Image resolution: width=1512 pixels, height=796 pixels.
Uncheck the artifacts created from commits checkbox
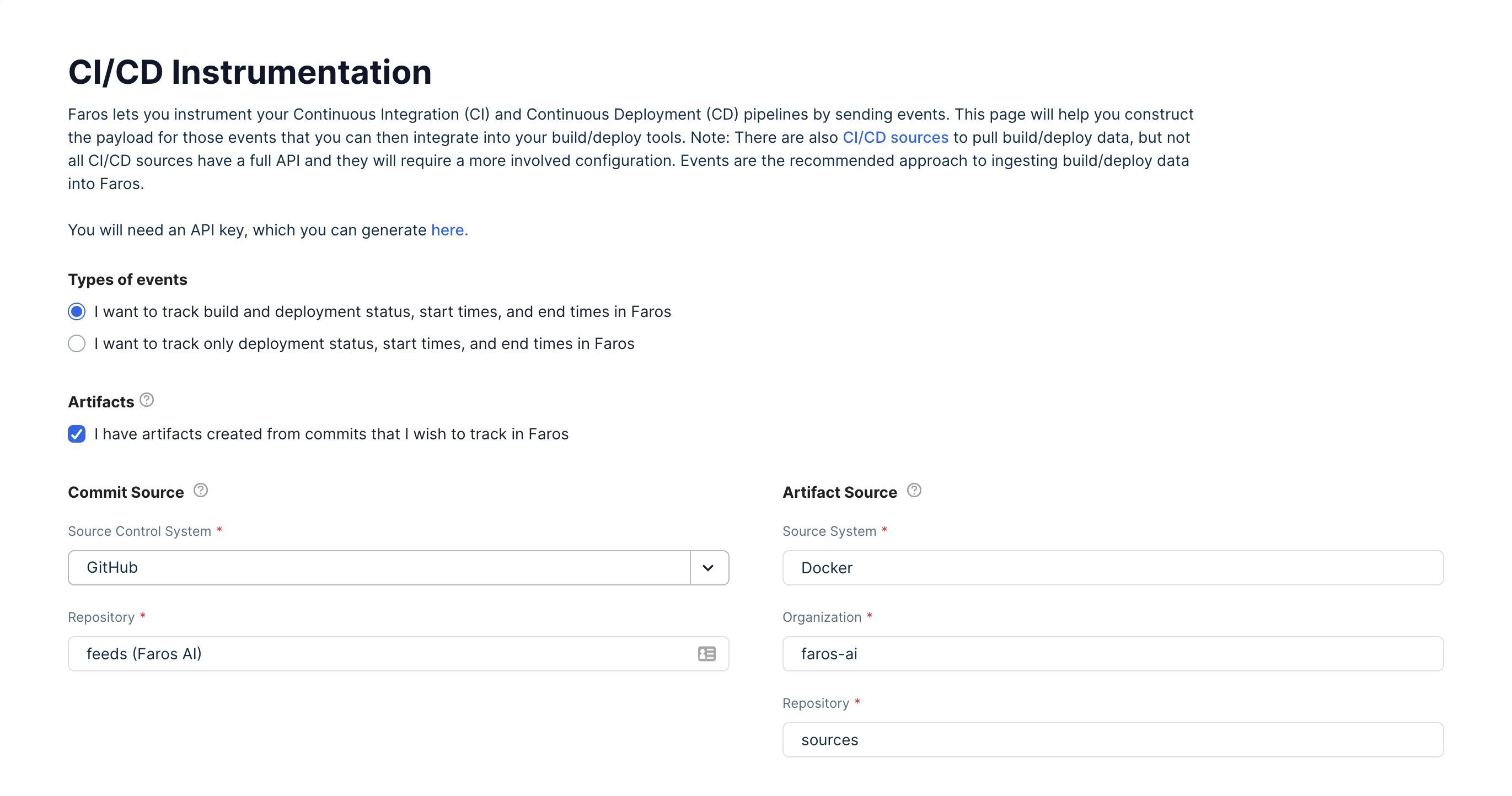[77, 434]
